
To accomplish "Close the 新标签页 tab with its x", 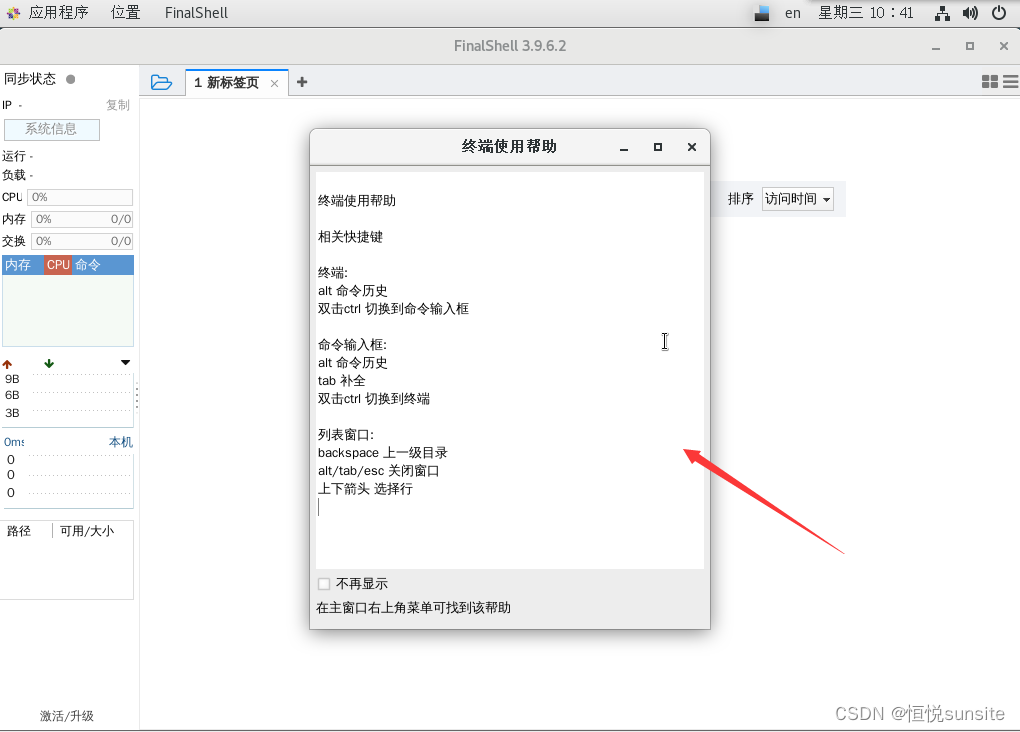I will click(x=275, y=83).
